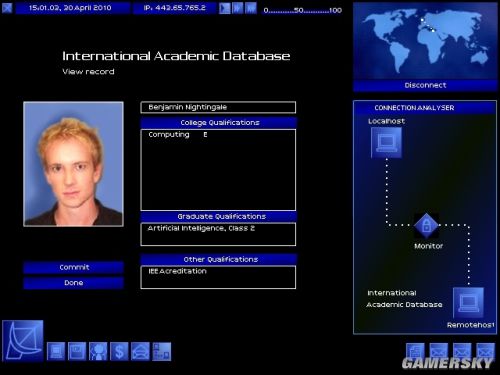Screen dimensions: 500x375
Task: Click the date and time display
Action: 73,8
